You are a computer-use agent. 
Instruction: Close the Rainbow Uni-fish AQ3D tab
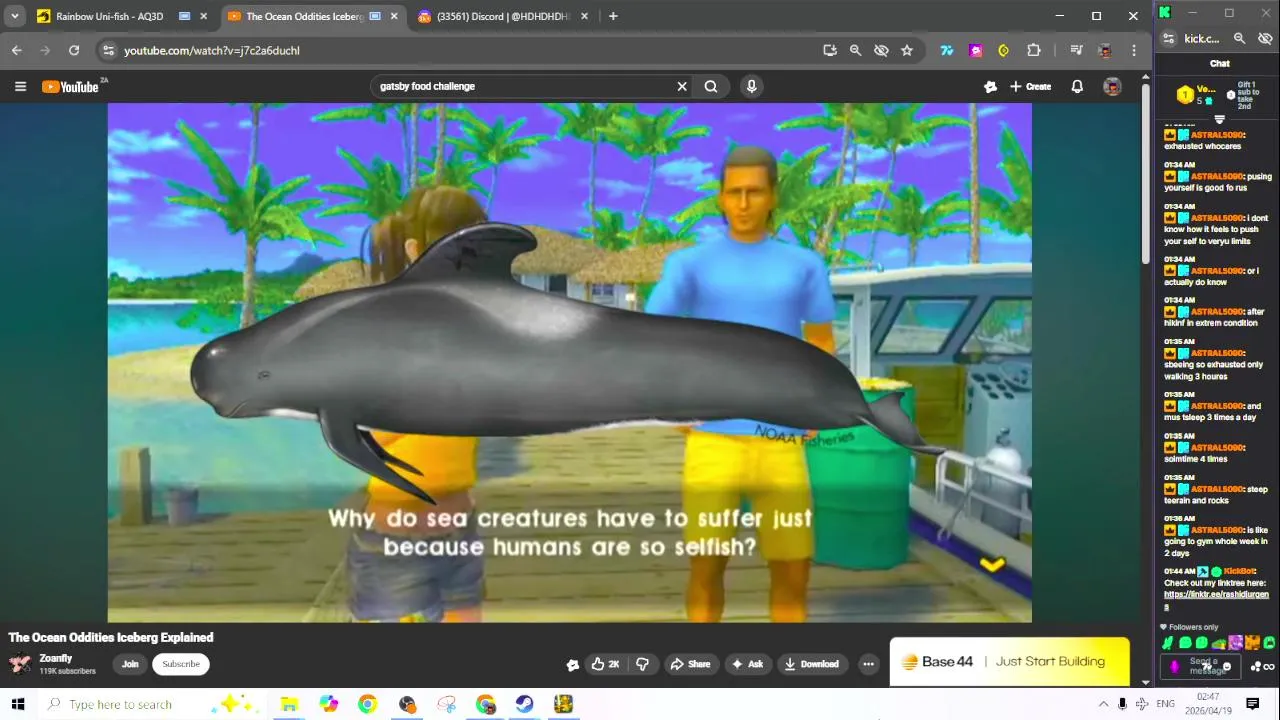[204, 16]
